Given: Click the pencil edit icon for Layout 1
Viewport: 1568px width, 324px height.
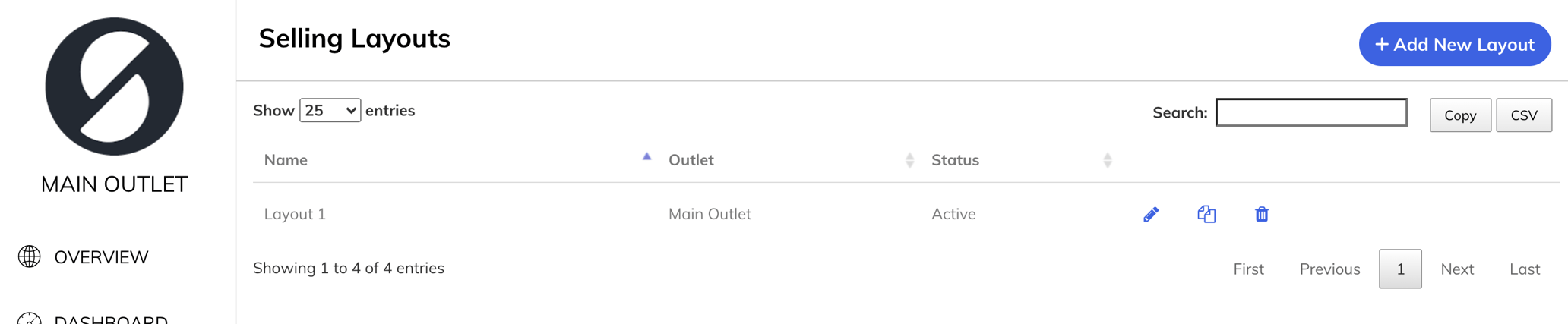Looking at the screenshot, I should pyautogui.click(x=1151, y=215).
